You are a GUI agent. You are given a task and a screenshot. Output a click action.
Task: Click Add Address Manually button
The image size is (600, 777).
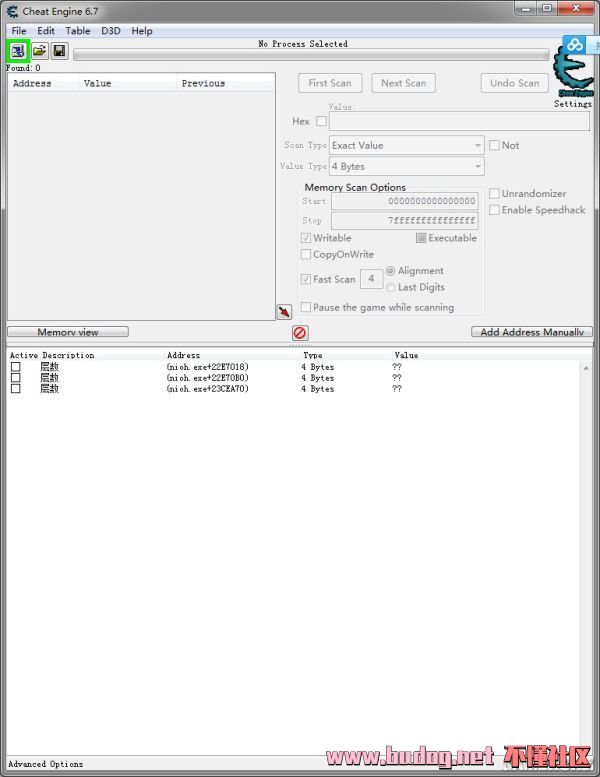[x=532, y=332]
